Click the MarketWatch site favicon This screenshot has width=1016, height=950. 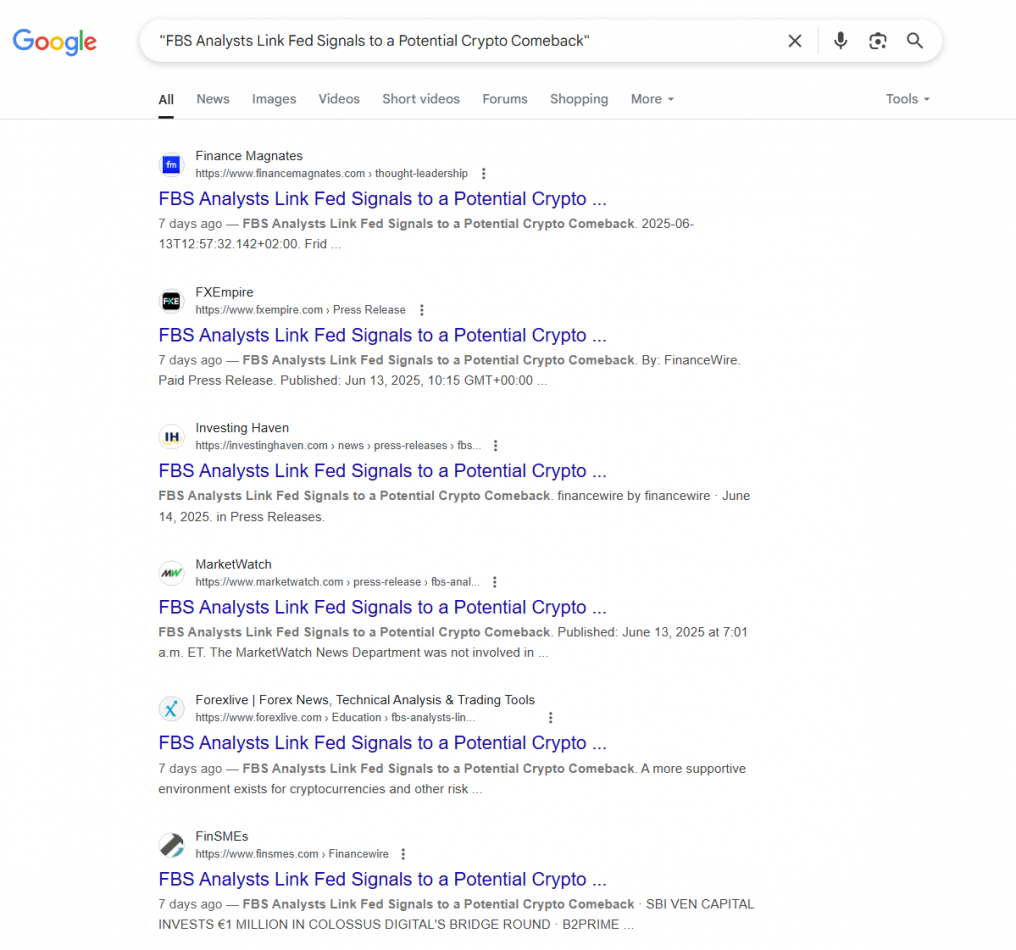click(171, 573)
